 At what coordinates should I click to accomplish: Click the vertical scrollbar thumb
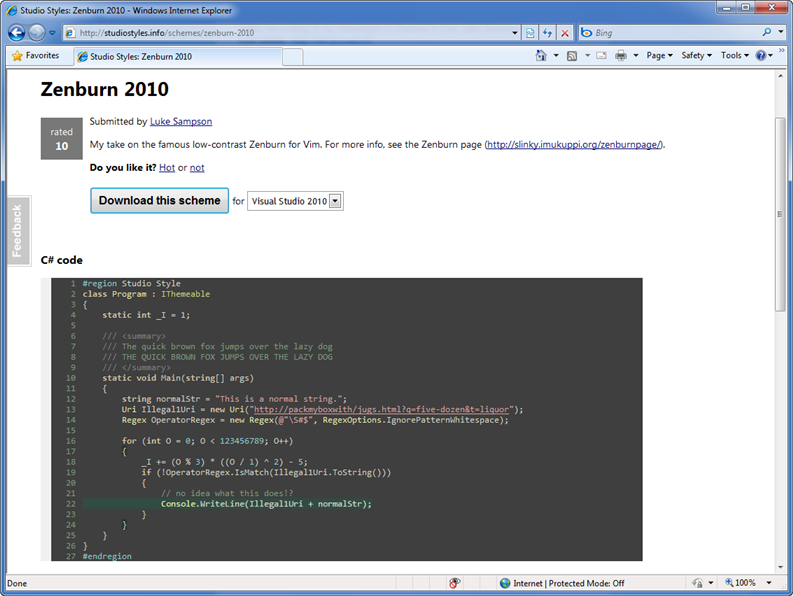pyautogui.click(x=780, y=214)
